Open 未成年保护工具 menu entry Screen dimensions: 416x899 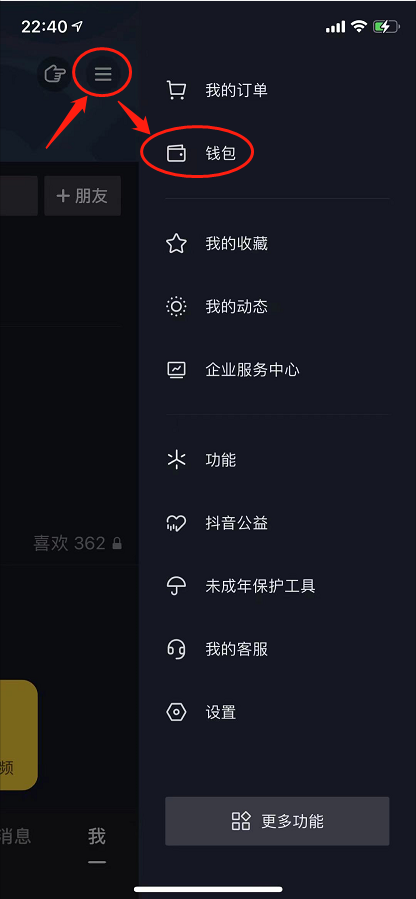tap(277, 587)
